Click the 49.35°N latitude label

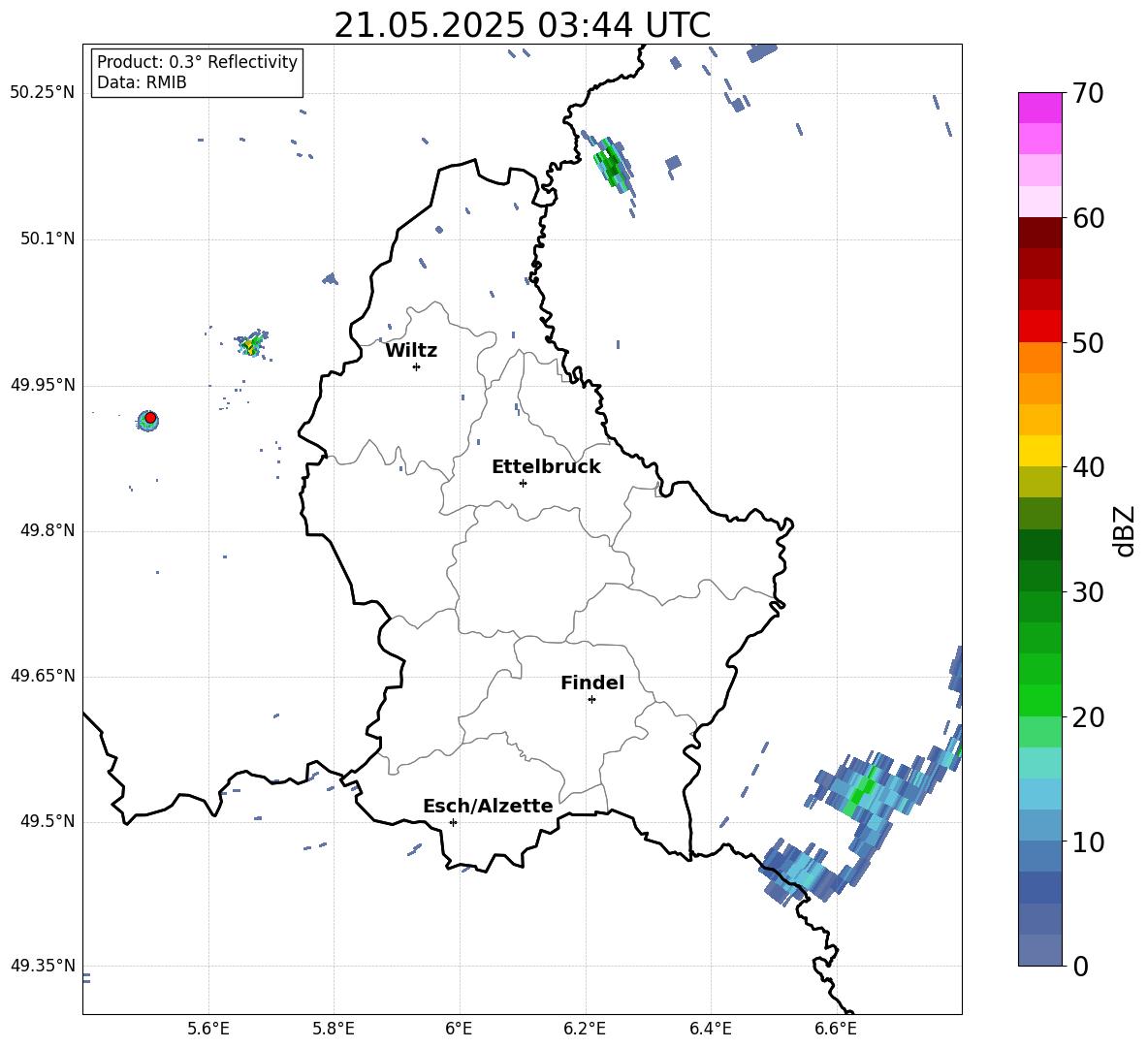tap(43, 966)
